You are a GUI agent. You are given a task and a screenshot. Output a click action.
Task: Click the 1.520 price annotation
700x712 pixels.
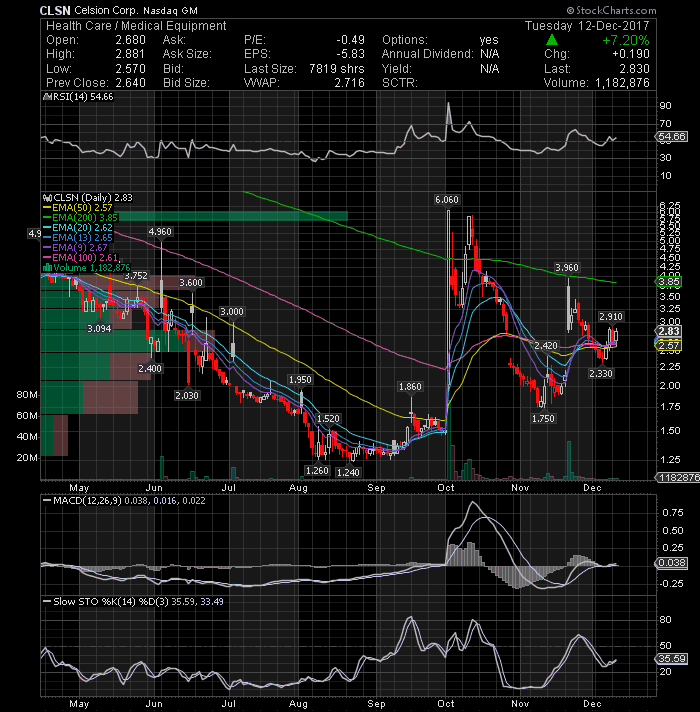click(328, 419)
